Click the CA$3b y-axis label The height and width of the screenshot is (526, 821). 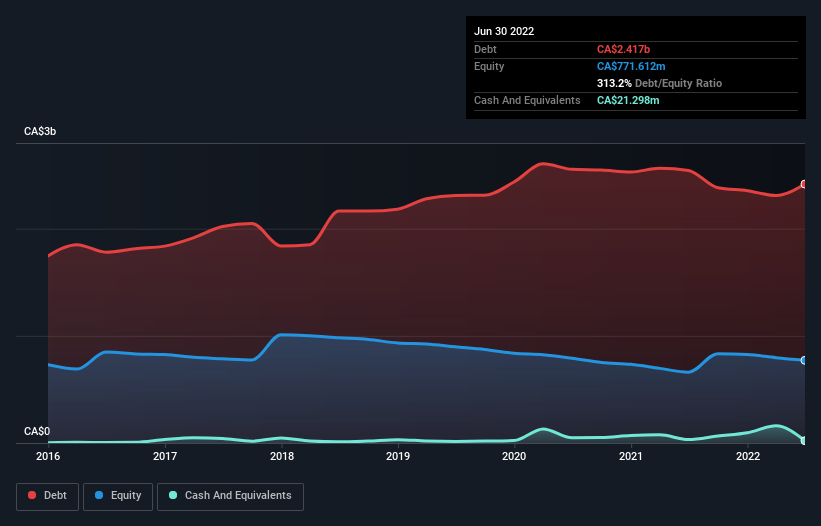coord(40,131)
